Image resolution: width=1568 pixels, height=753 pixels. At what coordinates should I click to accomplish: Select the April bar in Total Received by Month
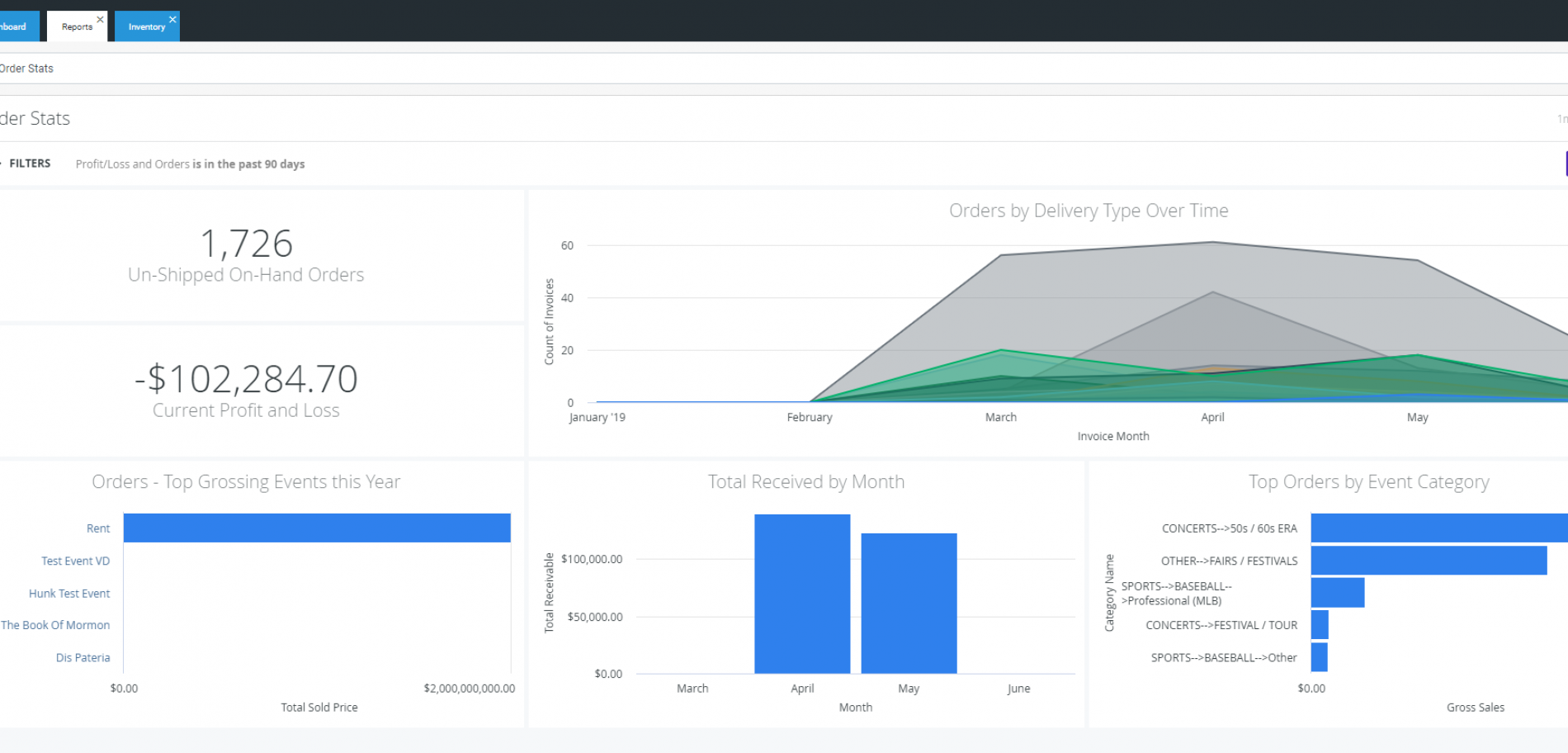coord(801,594)
